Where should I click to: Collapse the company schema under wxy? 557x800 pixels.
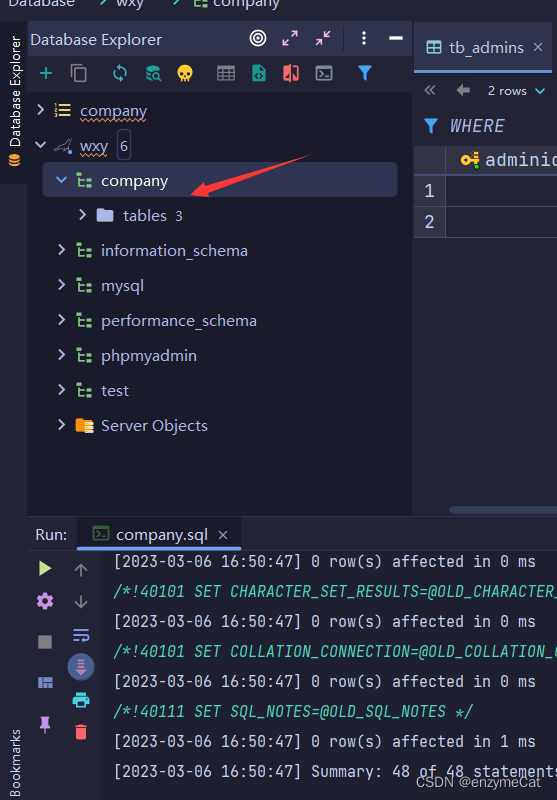pos(62,179)
